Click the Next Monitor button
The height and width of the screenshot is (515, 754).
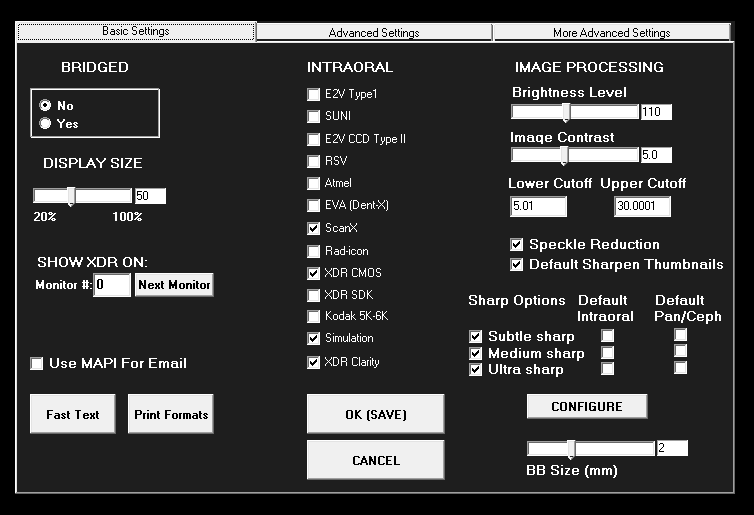pos(174,285)
